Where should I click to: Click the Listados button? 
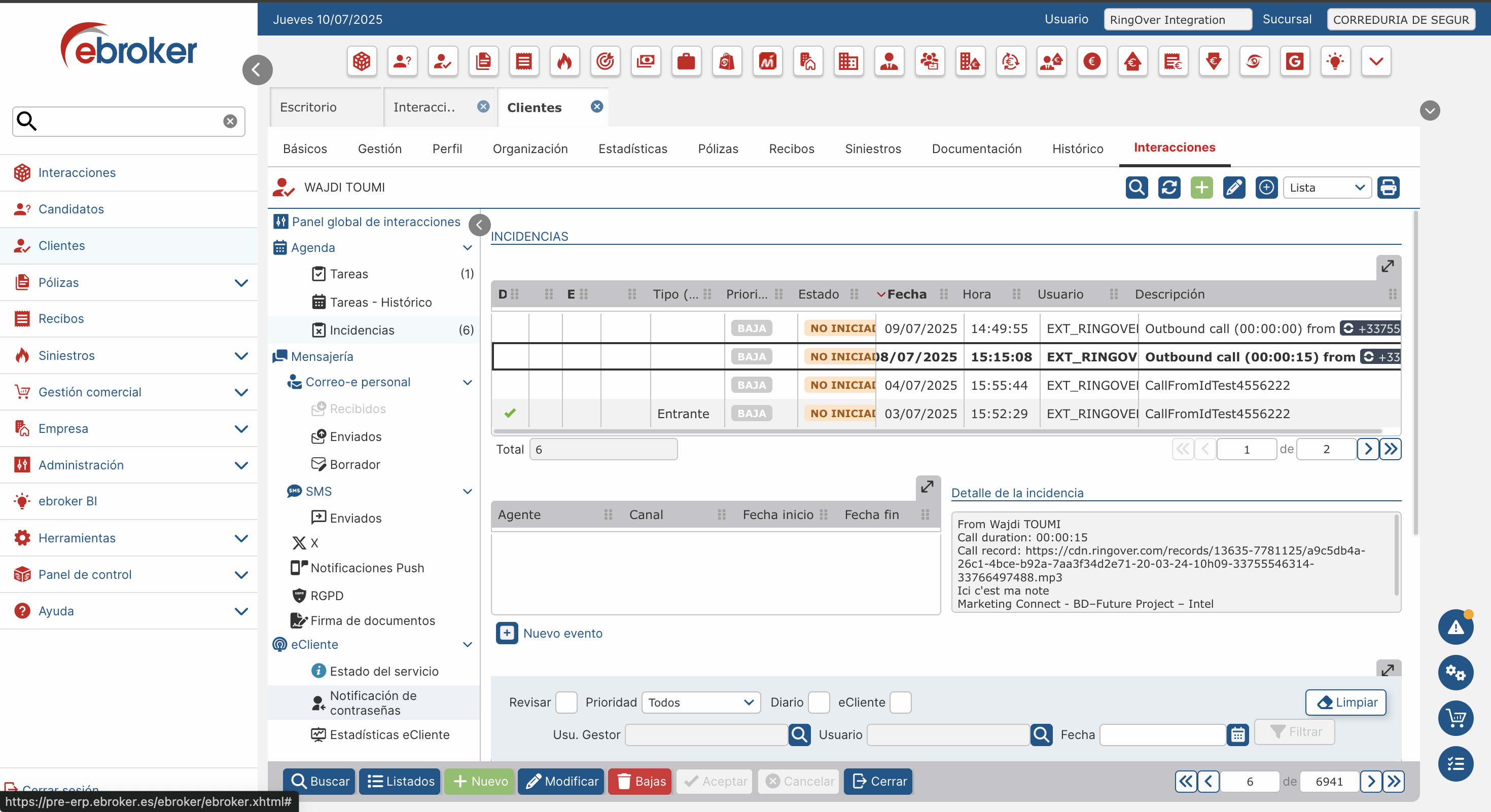[x=400, y=782]
